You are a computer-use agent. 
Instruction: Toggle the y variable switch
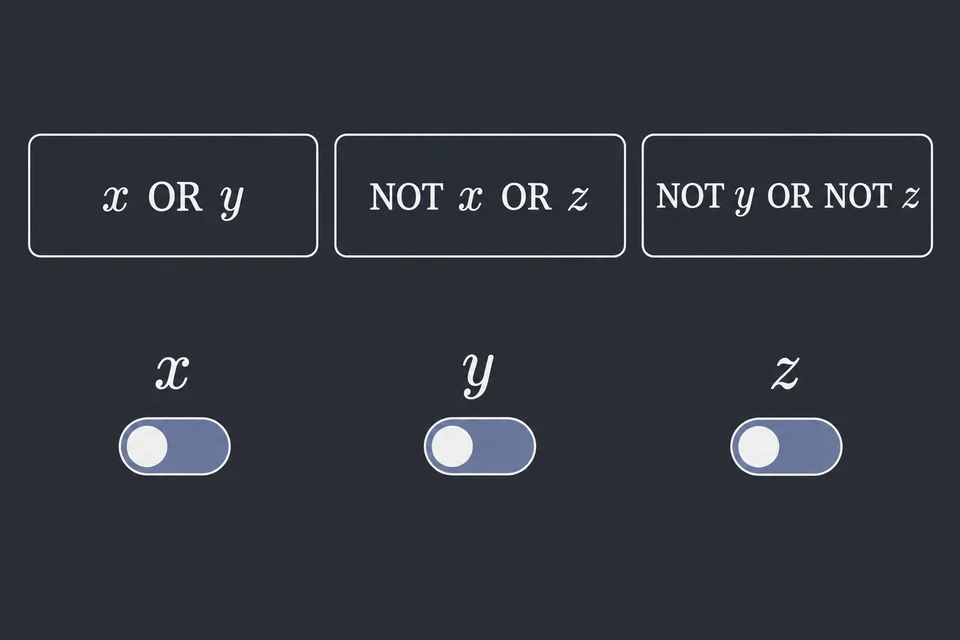point(480,446)
